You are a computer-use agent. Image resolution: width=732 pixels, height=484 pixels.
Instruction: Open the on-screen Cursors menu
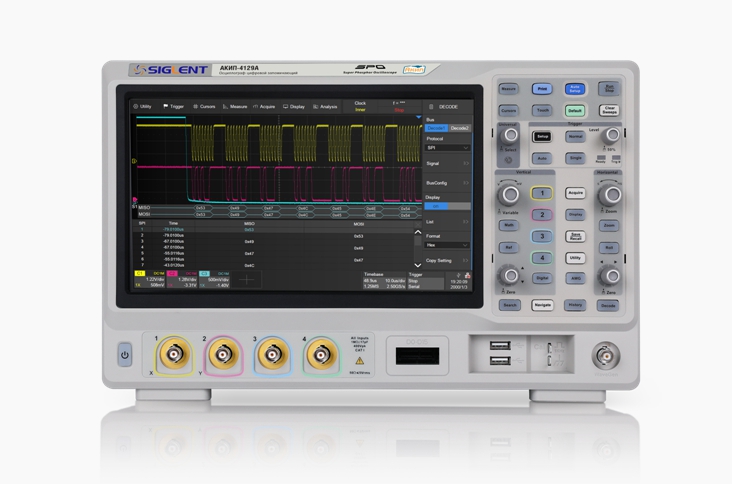[x=204, y=106]
